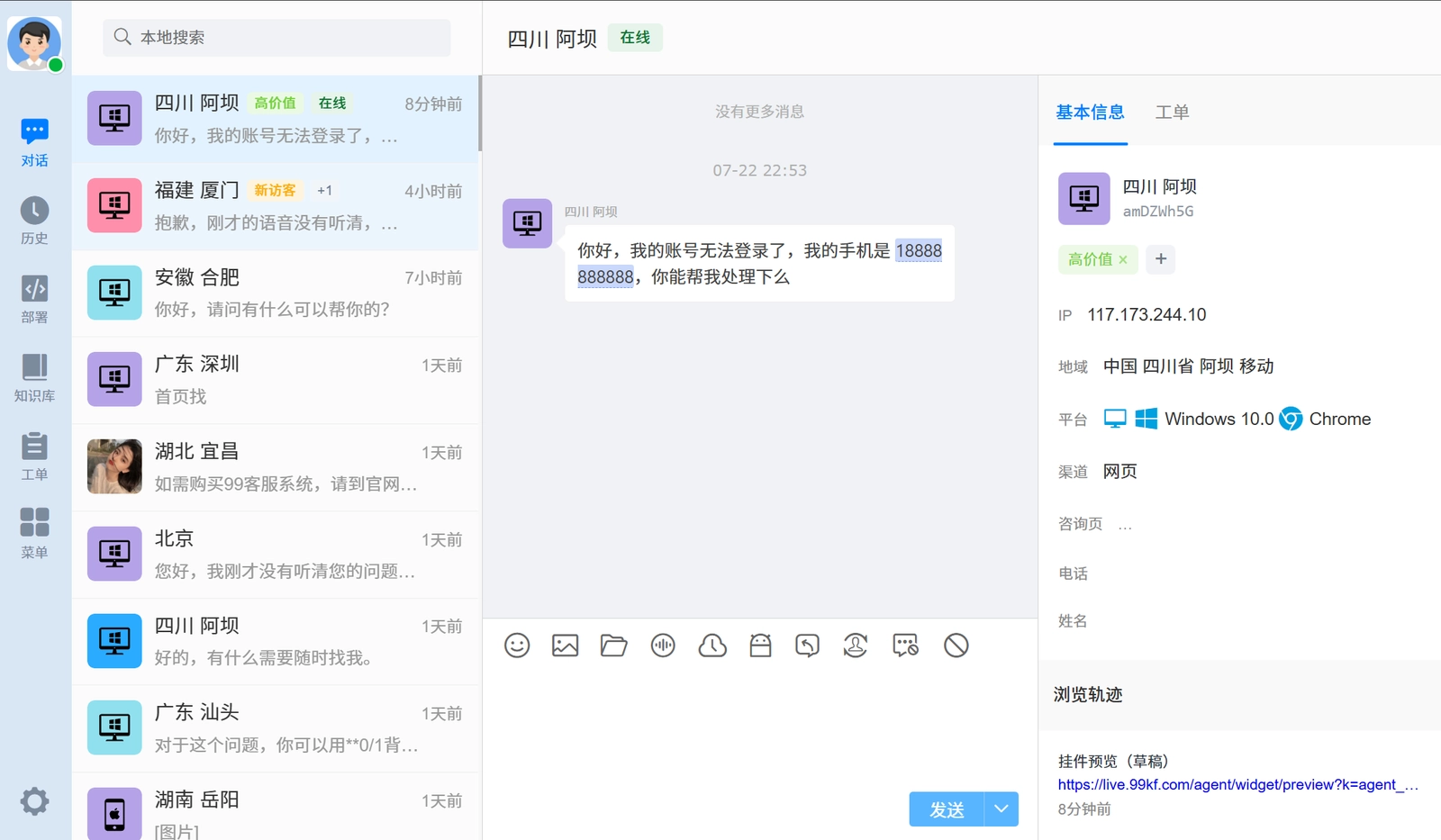
Task: Click the 咨询页 ellipsis value
Action: click(1125, 525)
